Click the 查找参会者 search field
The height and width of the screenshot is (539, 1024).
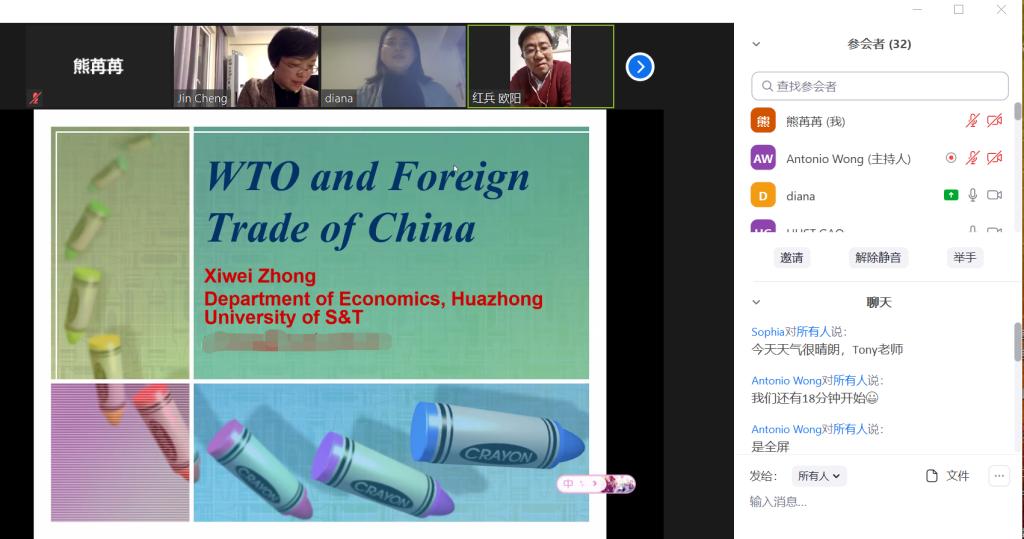click(x=880, y=86)
